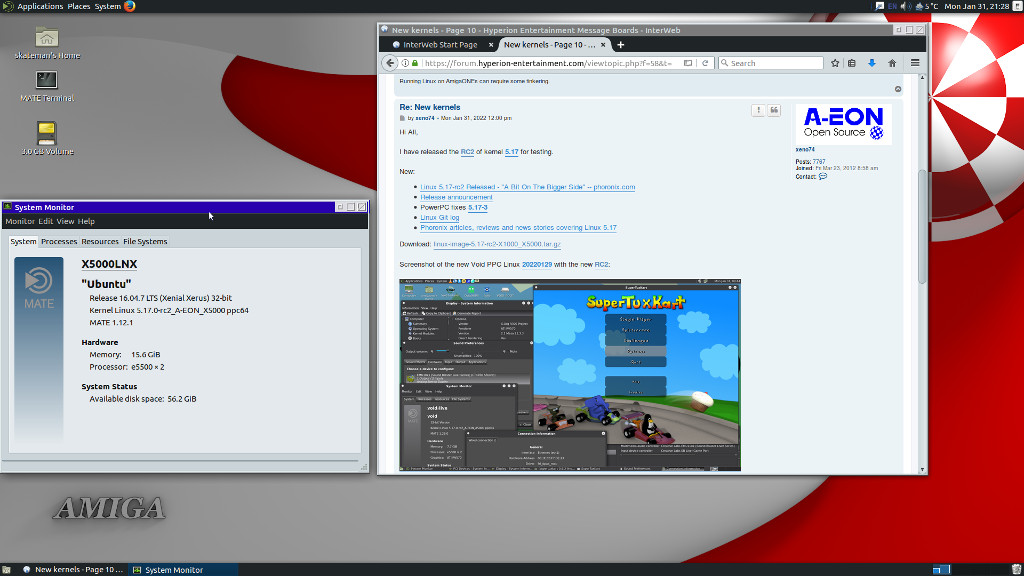Click the green padlock security icon
This screenshot has width=1024, height=576.
click(415, 63)
